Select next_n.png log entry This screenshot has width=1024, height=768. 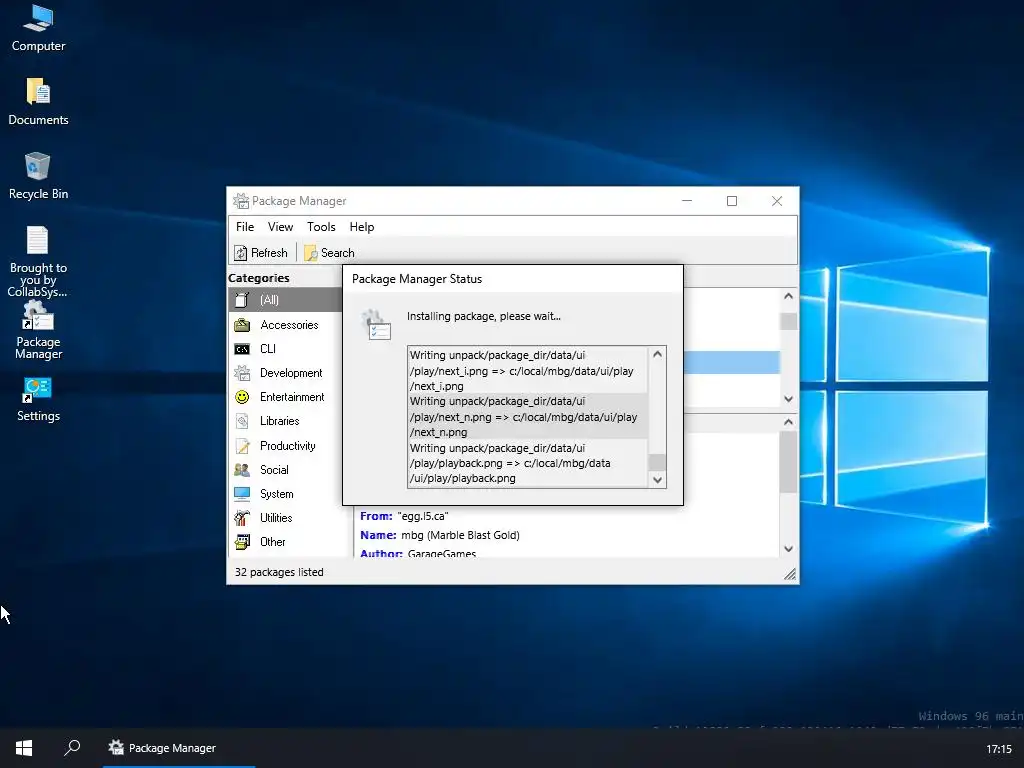tap(528, 417)
